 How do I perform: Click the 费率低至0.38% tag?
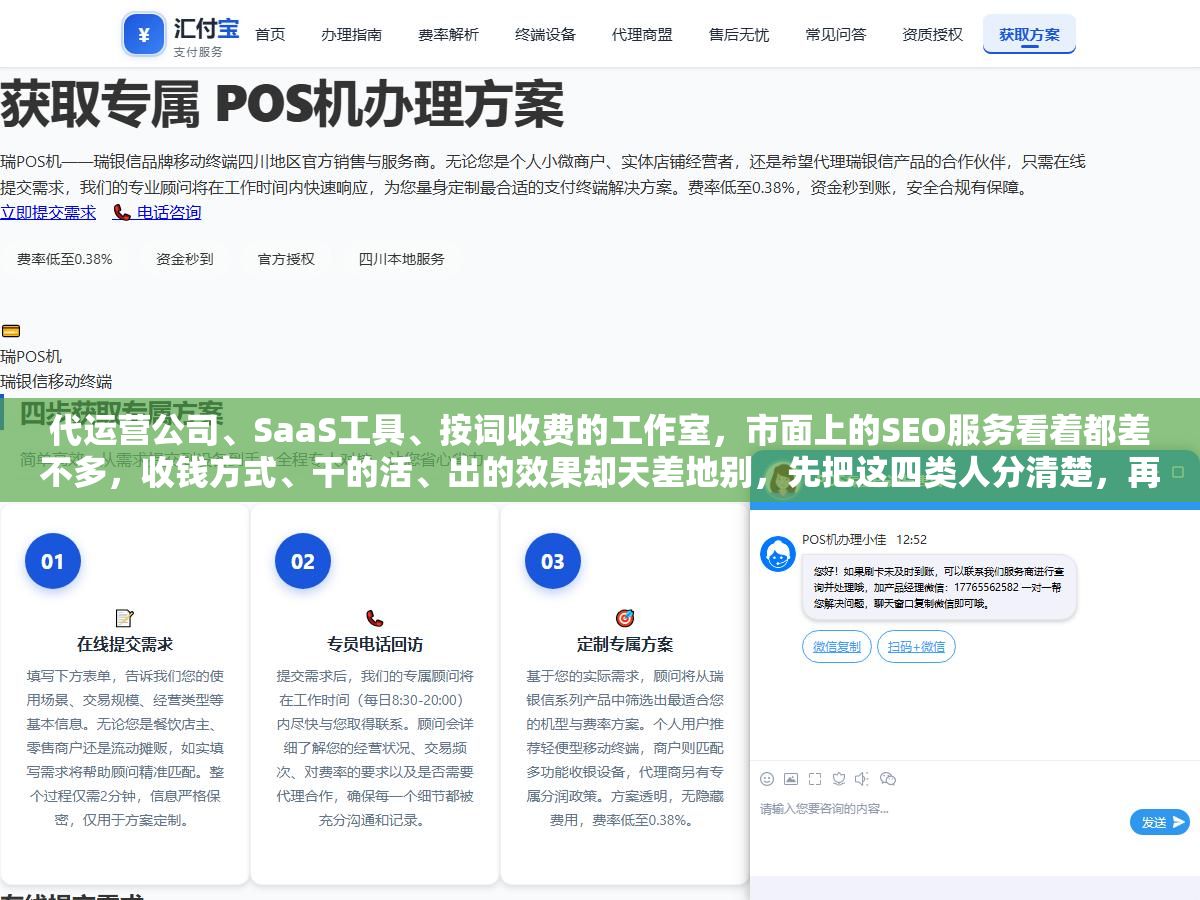[64, 259]
